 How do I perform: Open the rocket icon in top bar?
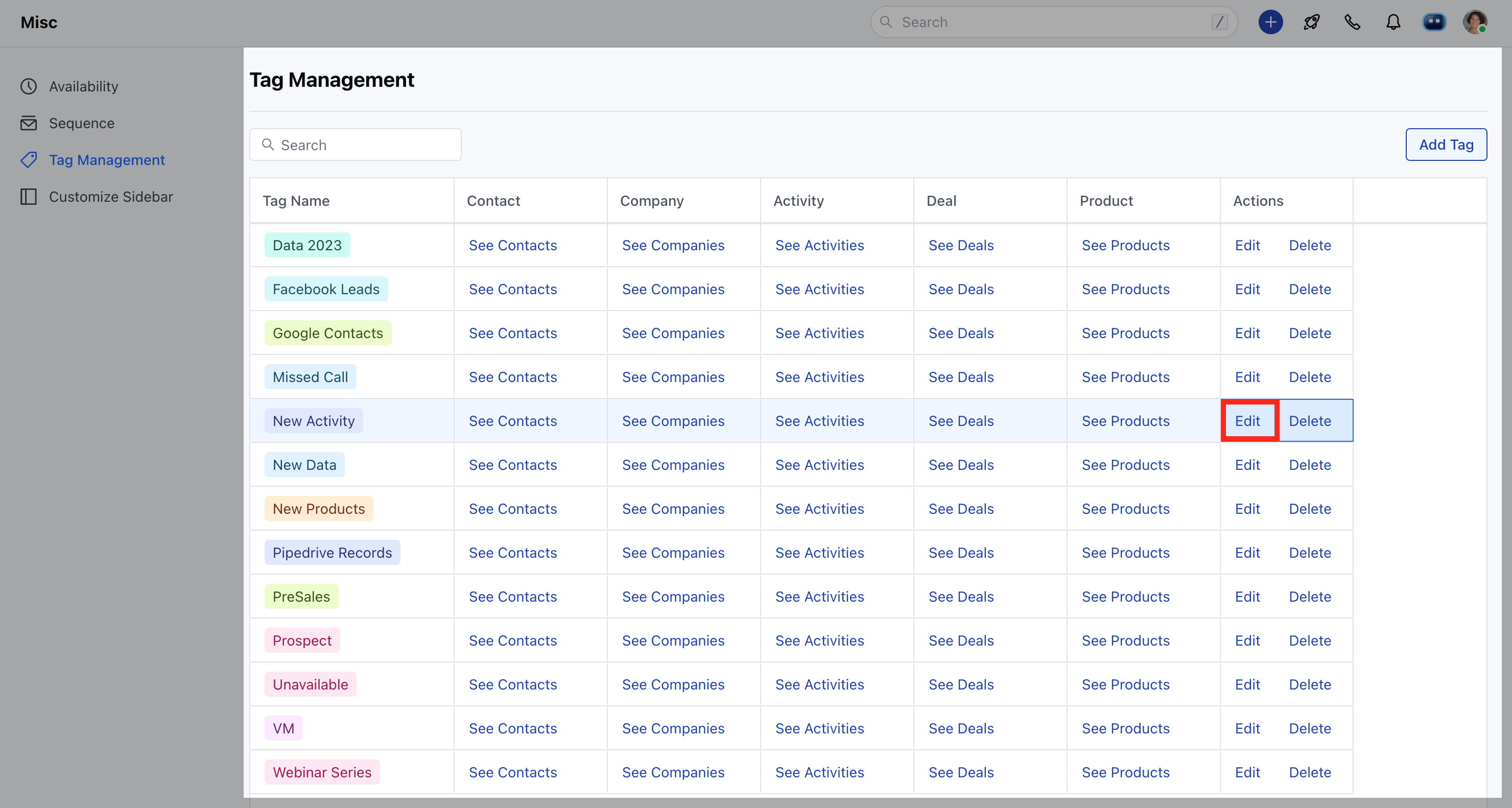tap(1311, 22)
